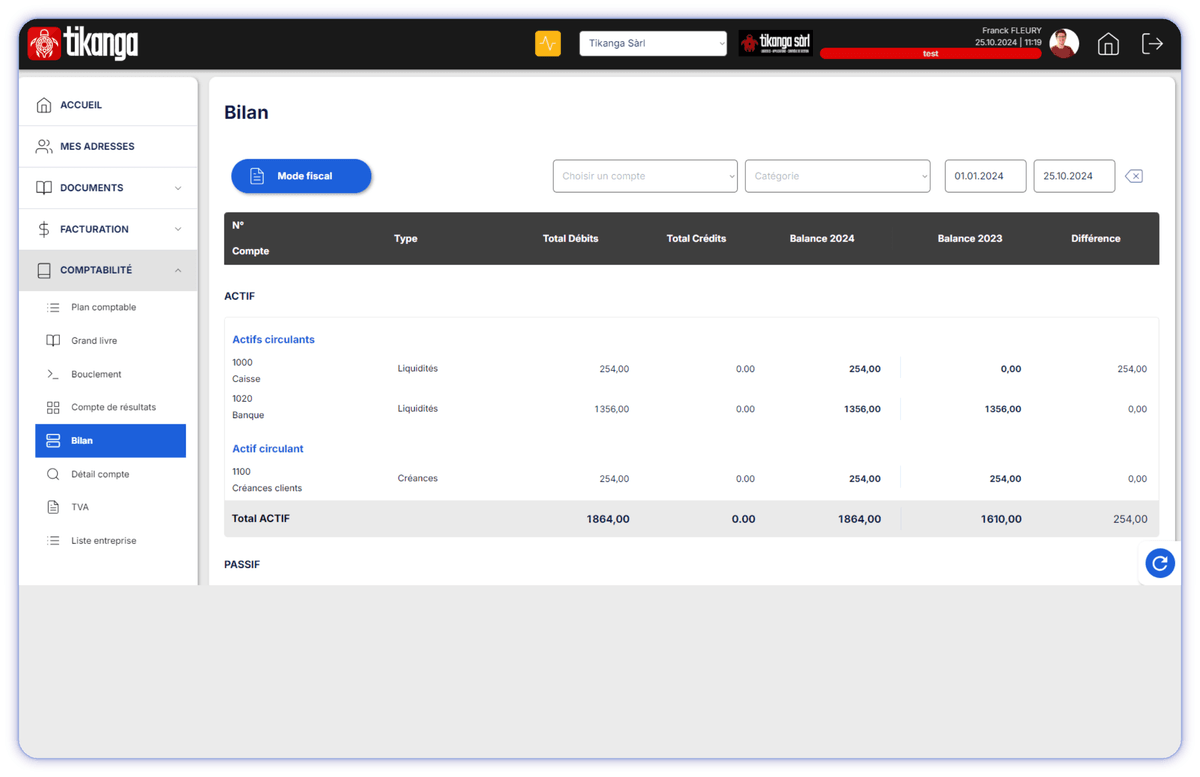The width and height of the screenshot is (1200, 777).
Task: Click the PASSIF section heading
Action: point(242,565)
